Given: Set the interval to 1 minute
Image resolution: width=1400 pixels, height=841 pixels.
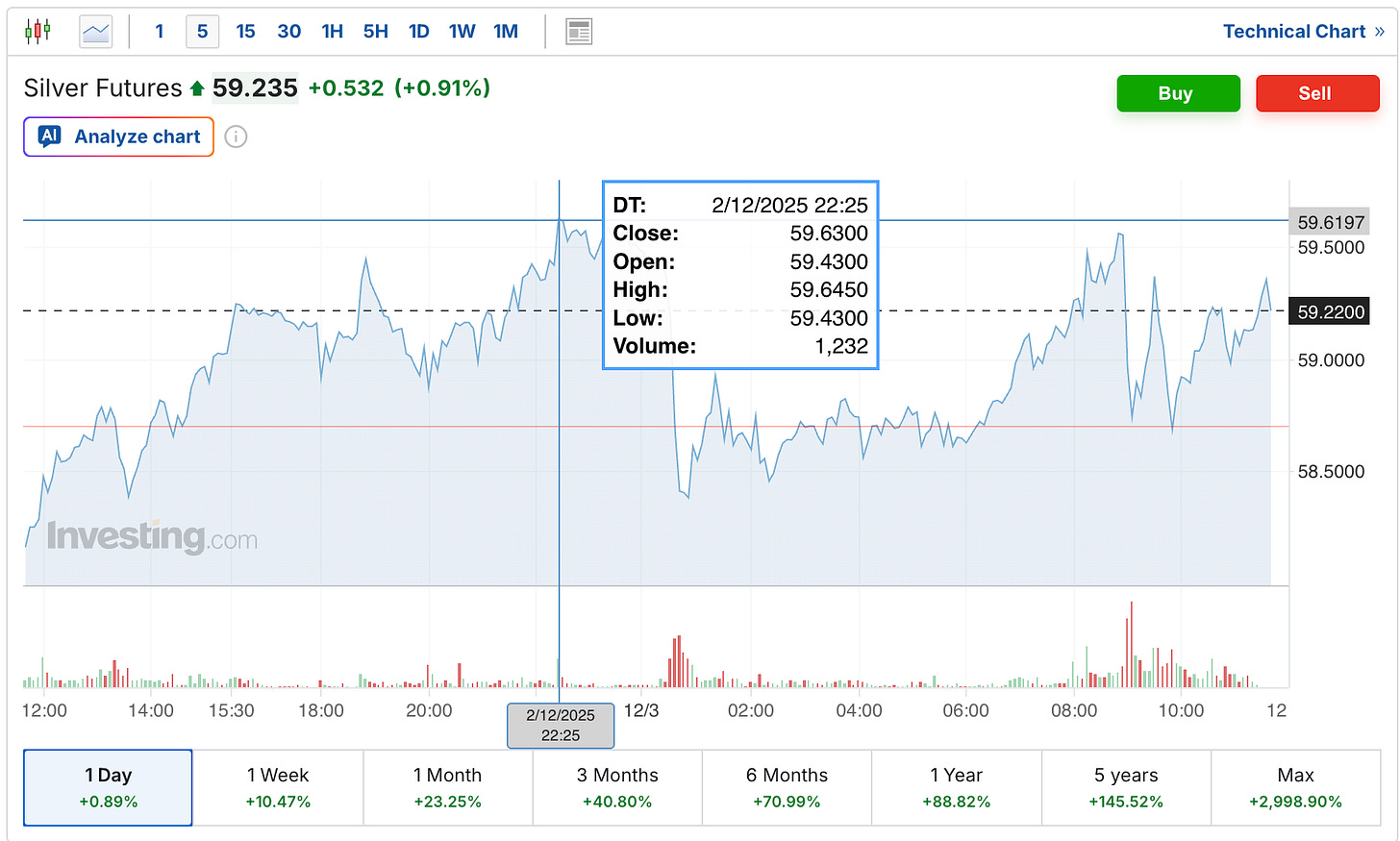Looking at the screenshot, I should tap(160, 32).
